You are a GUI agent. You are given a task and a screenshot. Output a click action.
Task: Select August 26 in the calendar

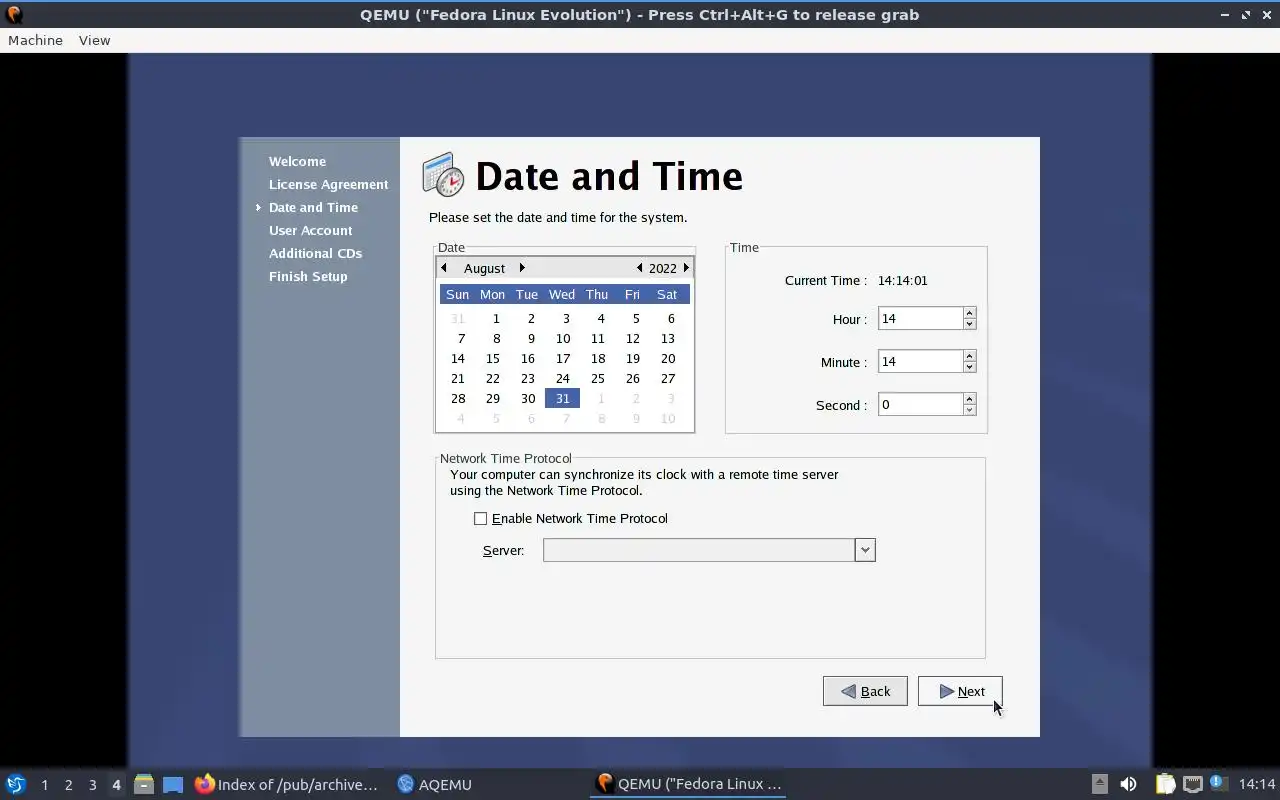pos(632,378)
